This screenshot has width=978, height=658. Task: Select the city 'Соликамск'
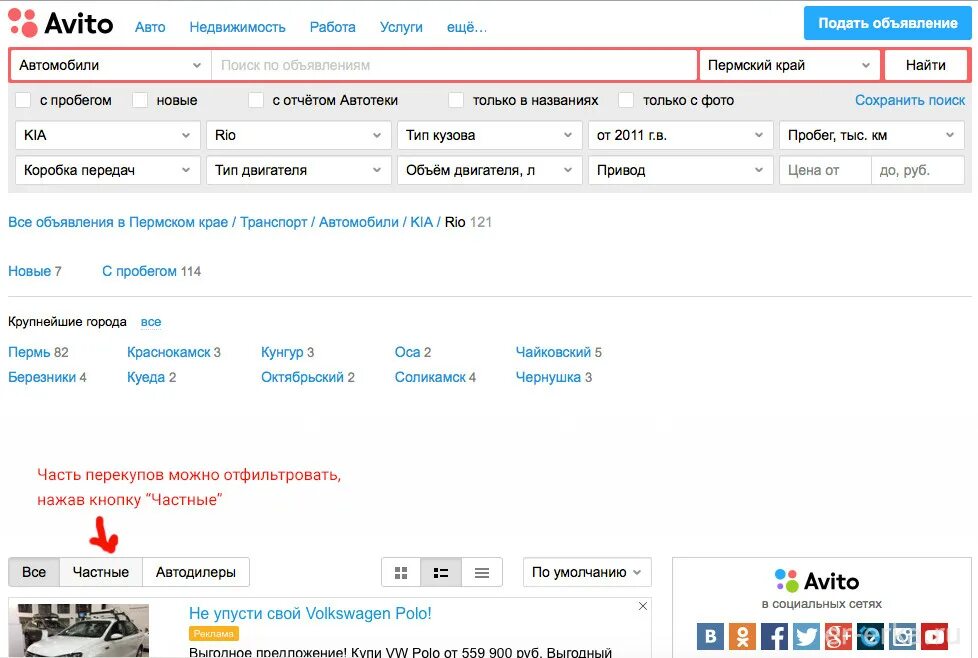pyautogui.click(x=430, y=377)
